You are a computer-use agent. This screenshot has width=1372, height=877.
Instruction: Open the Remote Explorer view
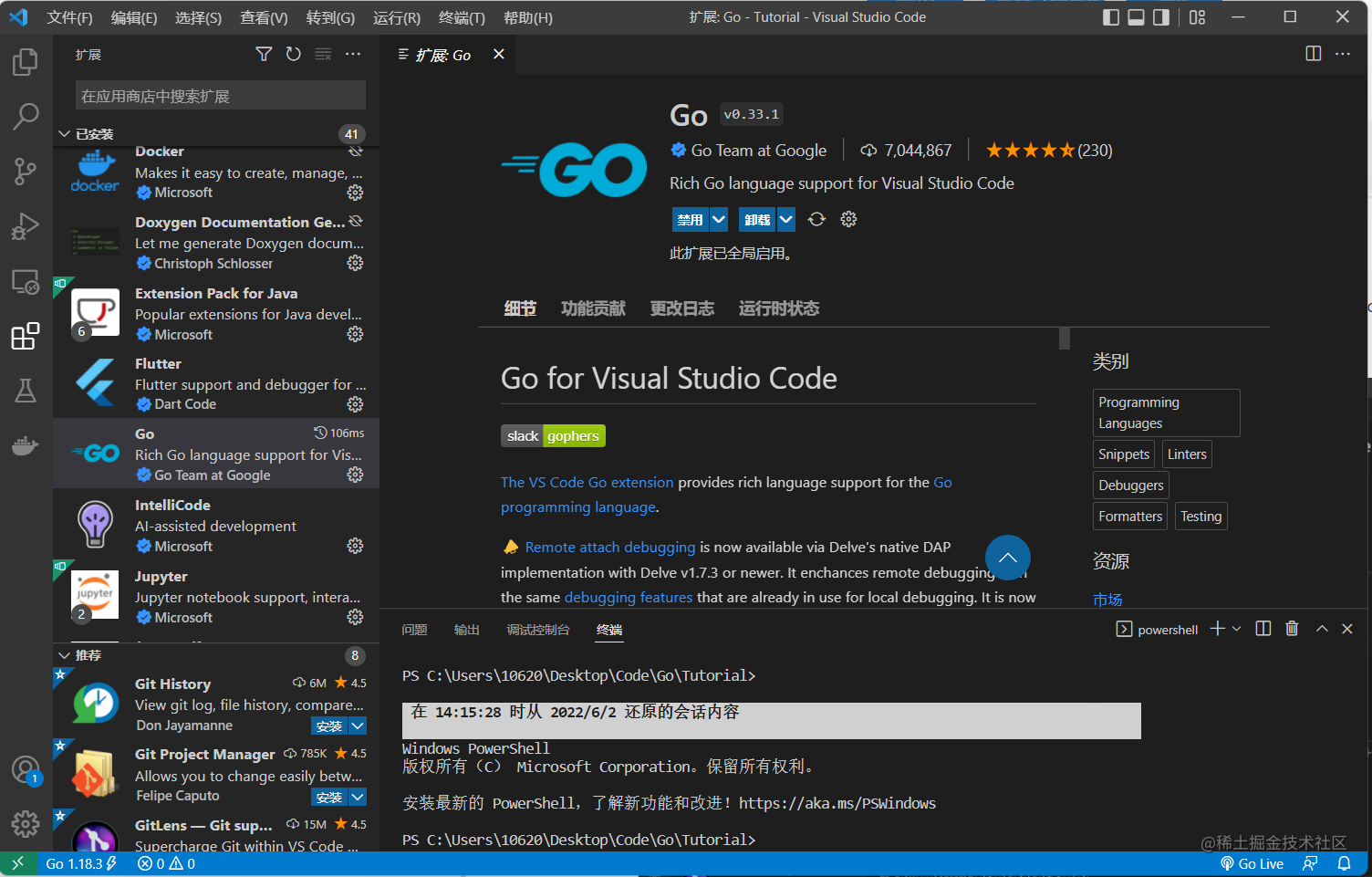pos(26,282)
